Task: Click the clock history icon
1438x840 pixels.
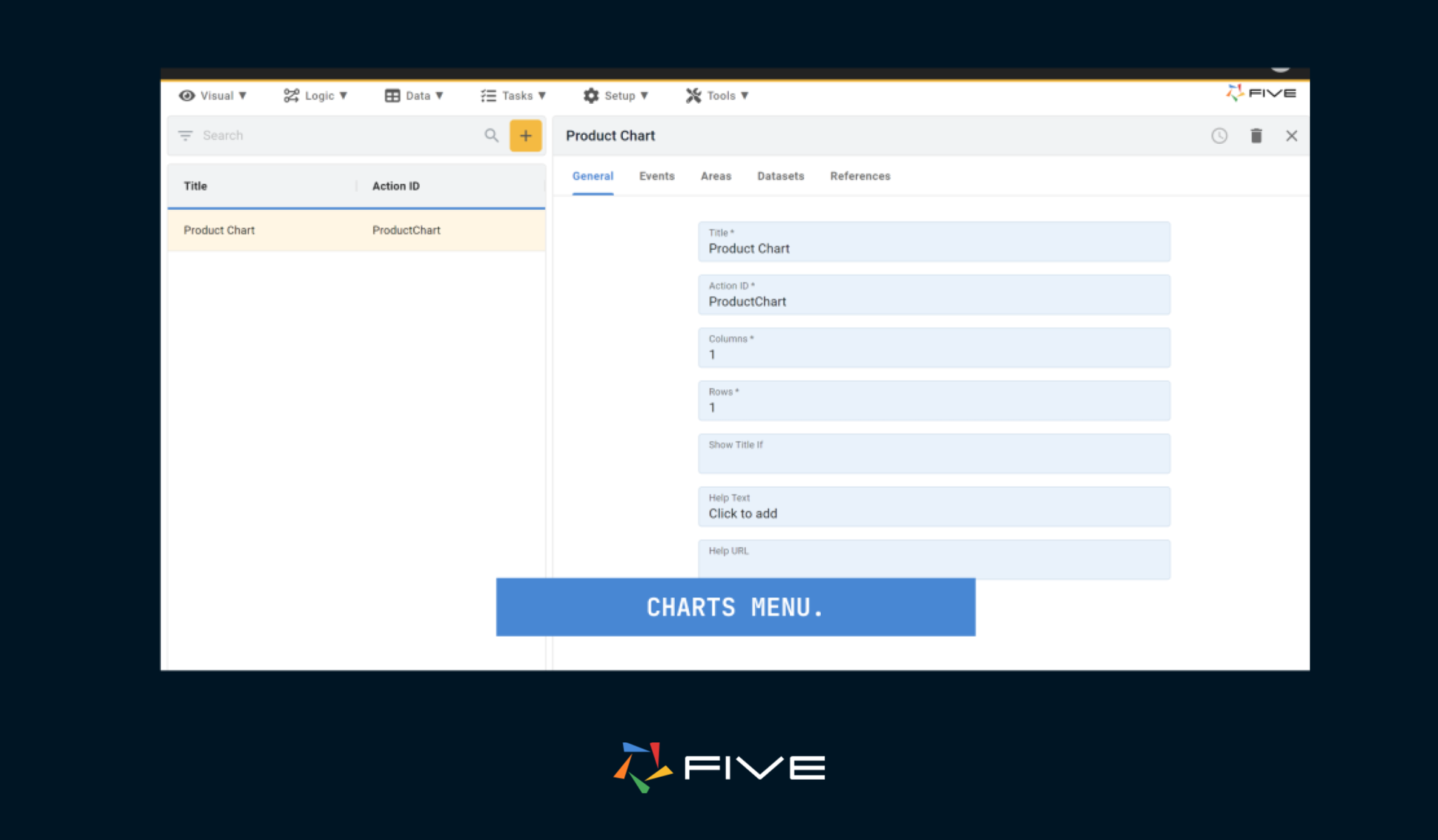Action: coord(1219,135)
